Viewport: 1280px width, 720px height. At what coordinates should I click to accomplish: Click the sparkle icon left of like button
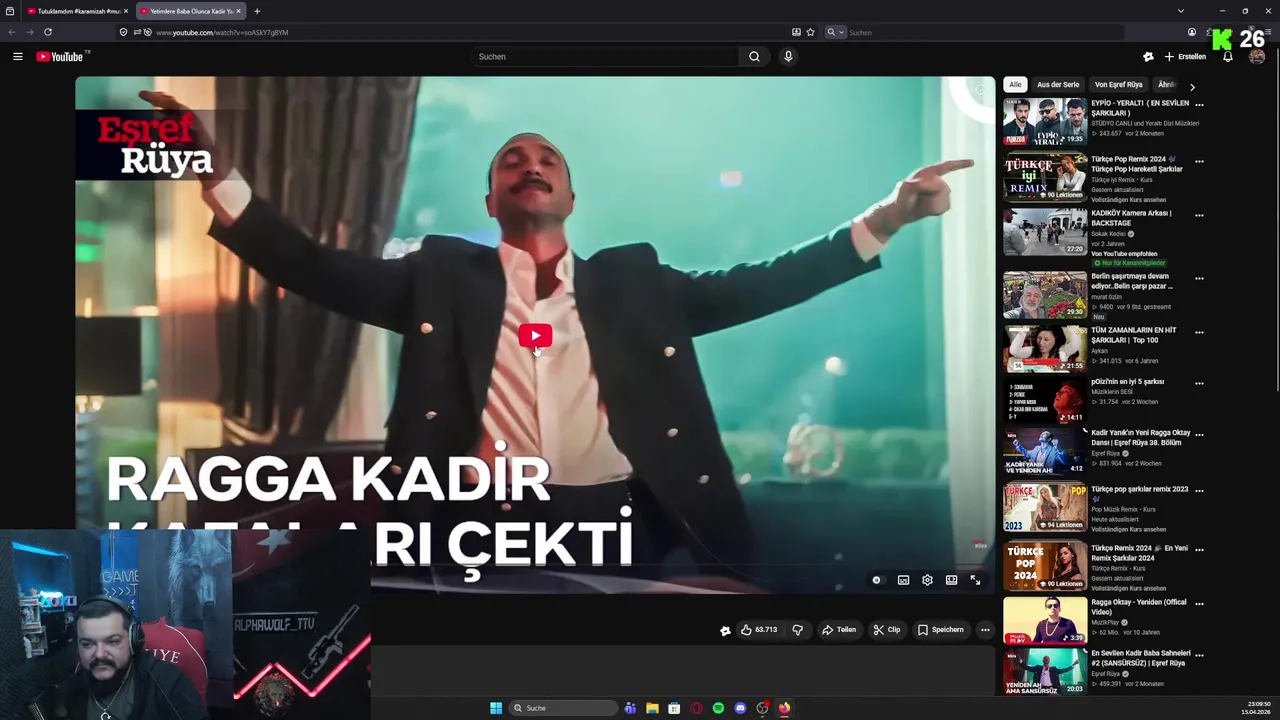(725, 630)
